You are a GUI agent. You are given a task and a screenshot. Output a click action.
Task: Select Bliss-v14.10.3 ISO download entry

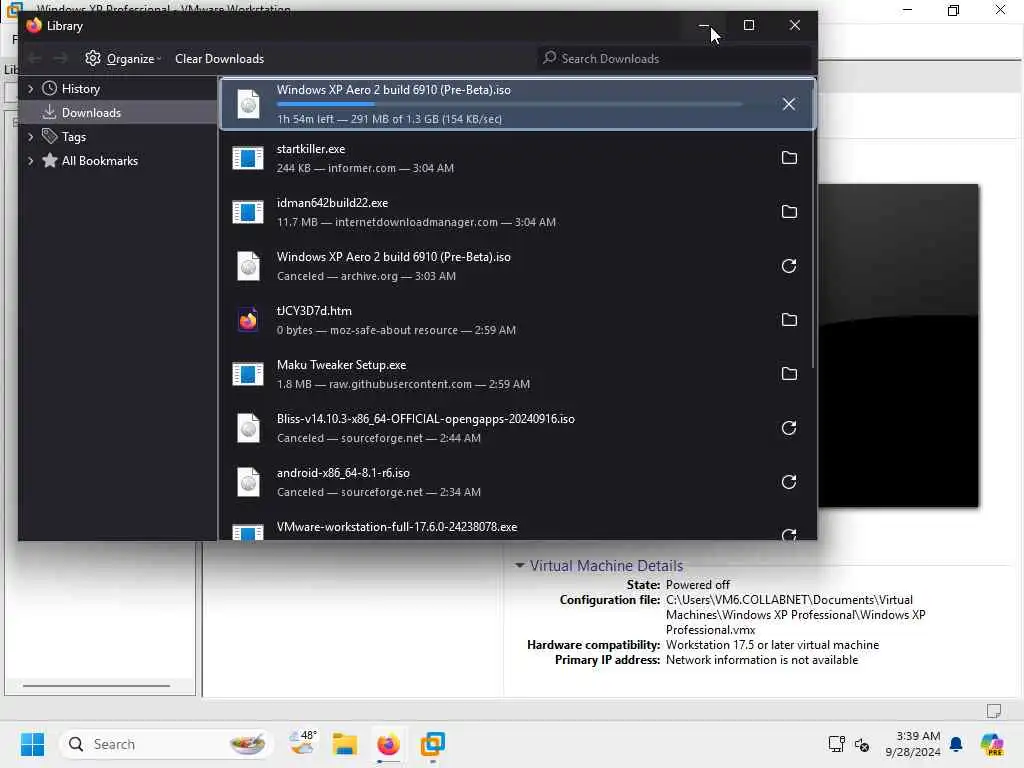517,428
